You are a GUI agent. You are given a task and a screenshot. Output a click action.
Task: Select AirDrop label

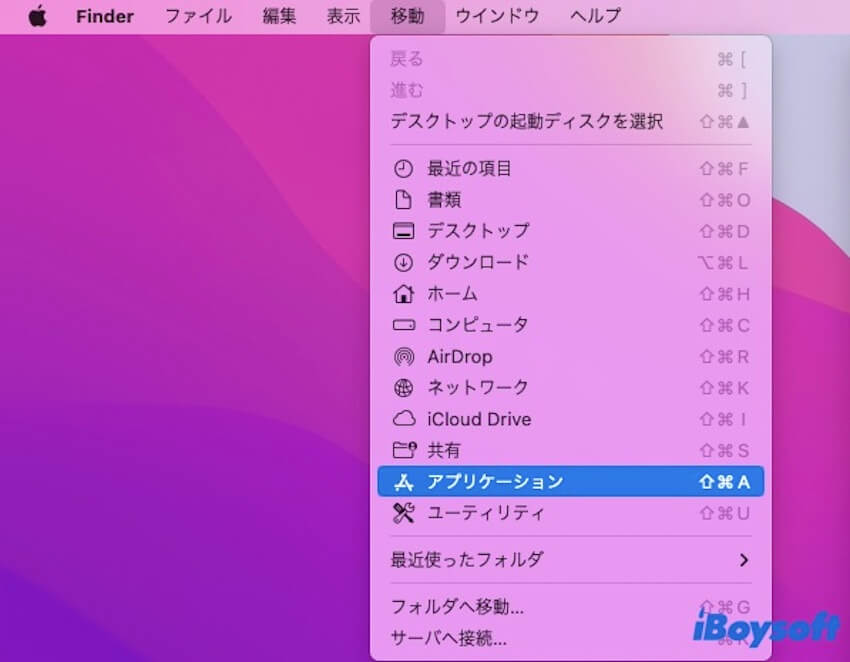(460, 357)
